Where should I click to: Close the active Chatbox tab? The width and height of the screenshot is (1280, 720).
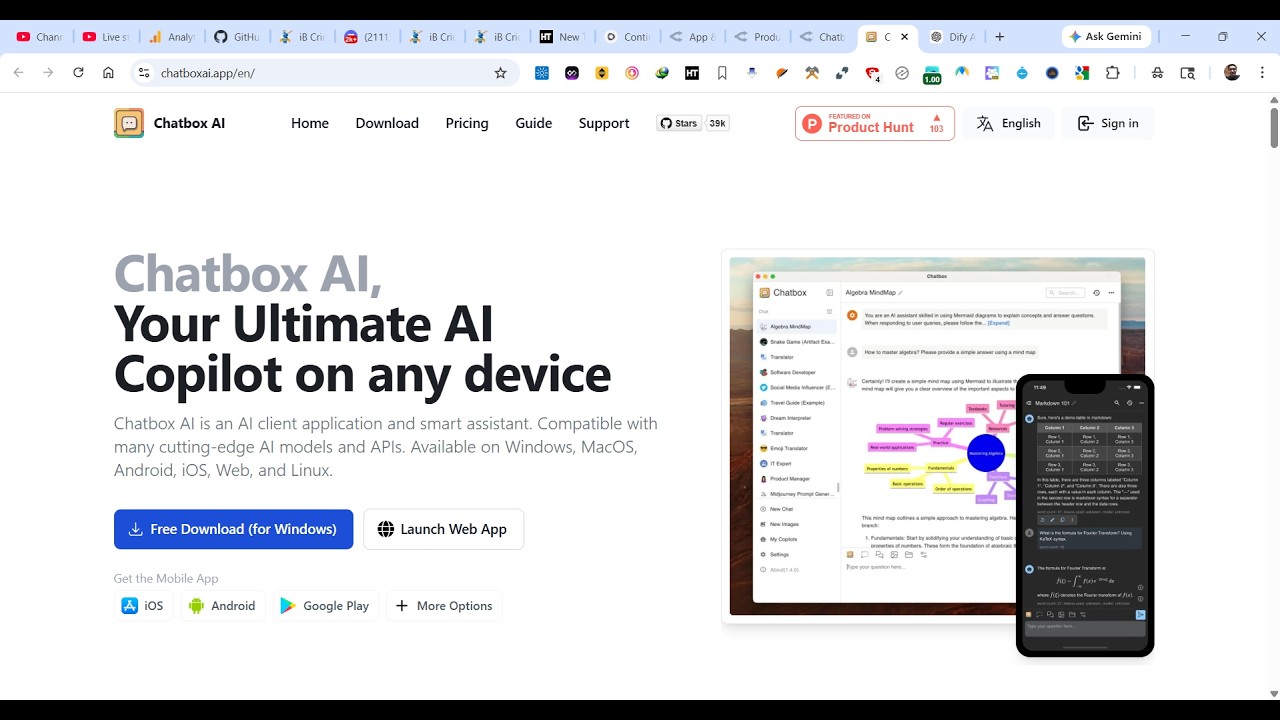[905, 37]
